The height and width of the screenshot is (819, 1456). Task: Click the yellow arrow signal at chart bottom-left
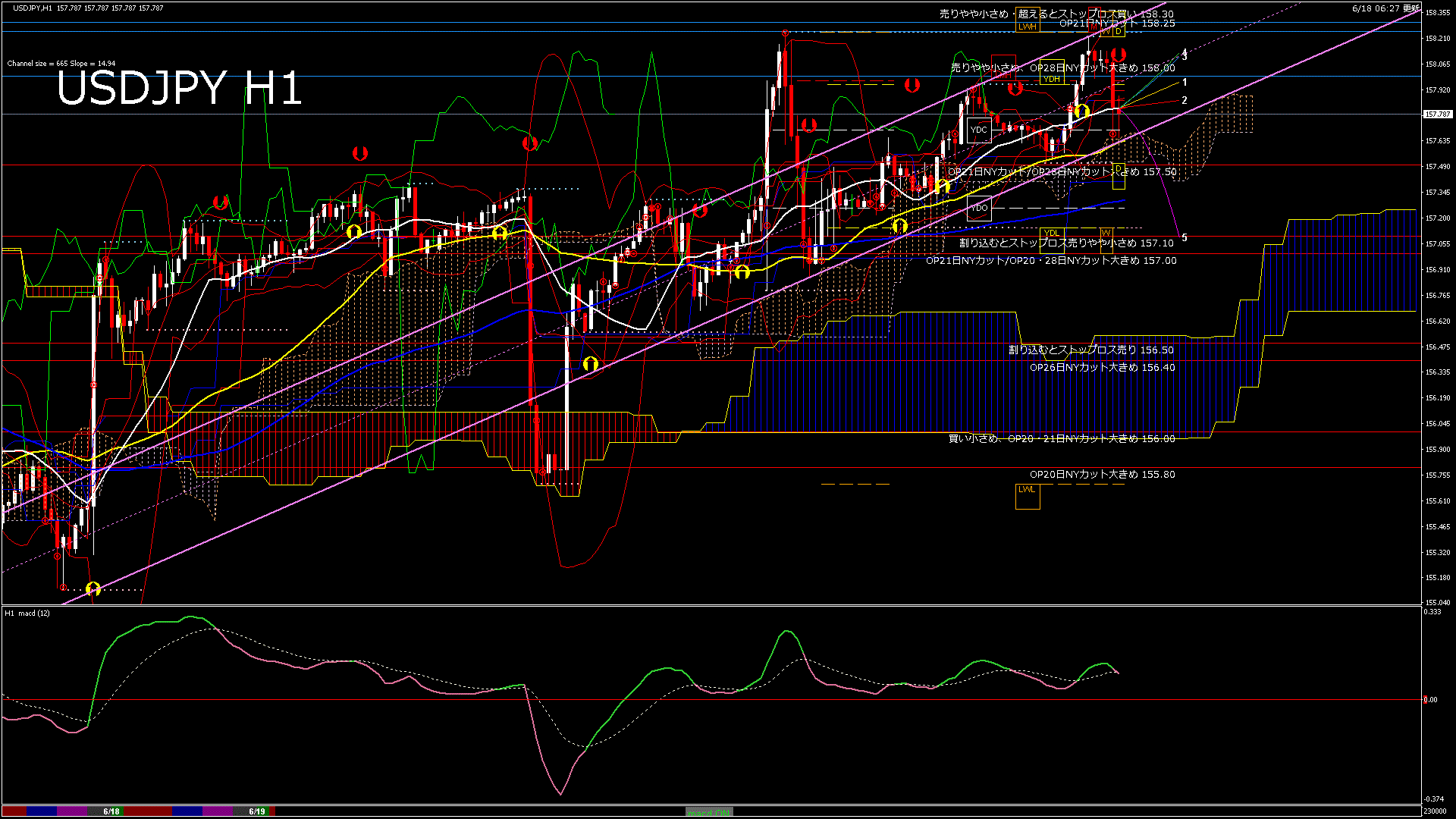93,588
